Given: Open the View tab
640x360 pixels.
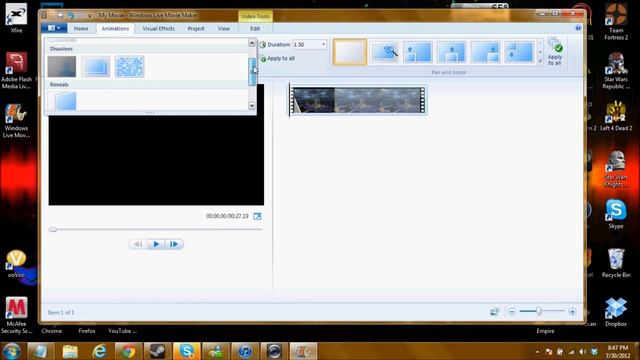Looking at the screenshot, I should point(224,29).
